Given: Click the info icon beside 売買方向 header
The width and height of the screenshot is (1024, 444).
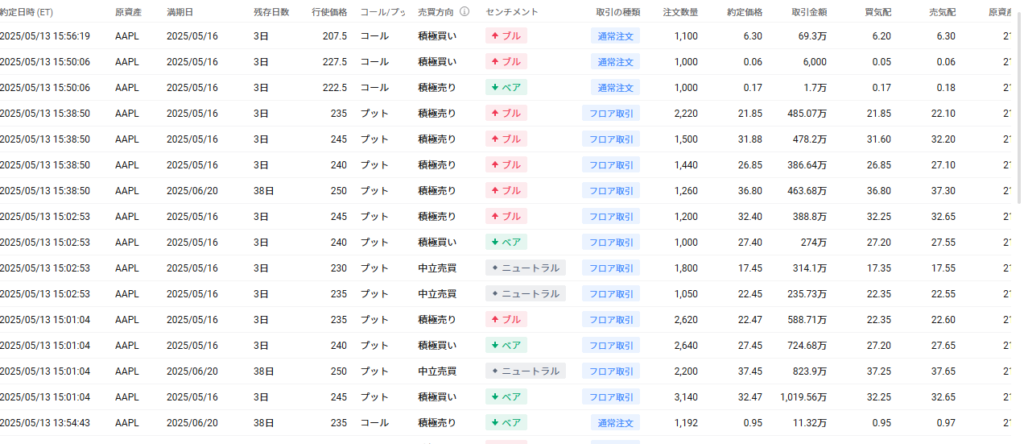Looking at the screenshot, I should pos(465,12).
